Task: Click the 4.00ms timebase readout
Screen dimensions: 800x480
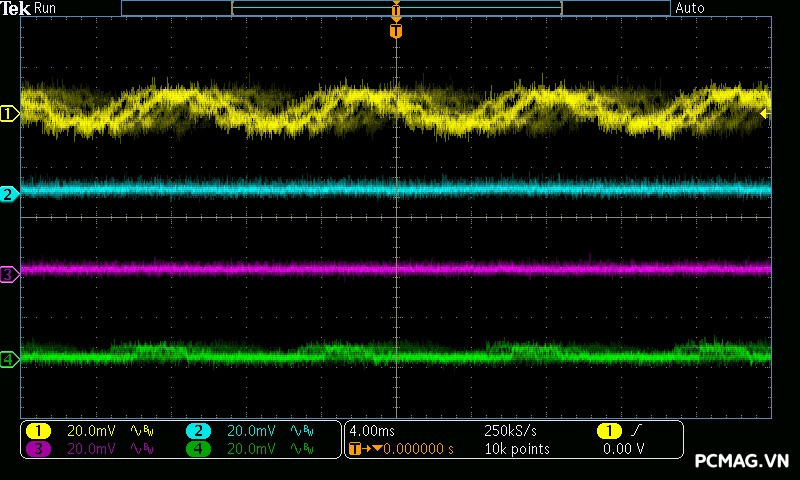Action: pos(374,430)
